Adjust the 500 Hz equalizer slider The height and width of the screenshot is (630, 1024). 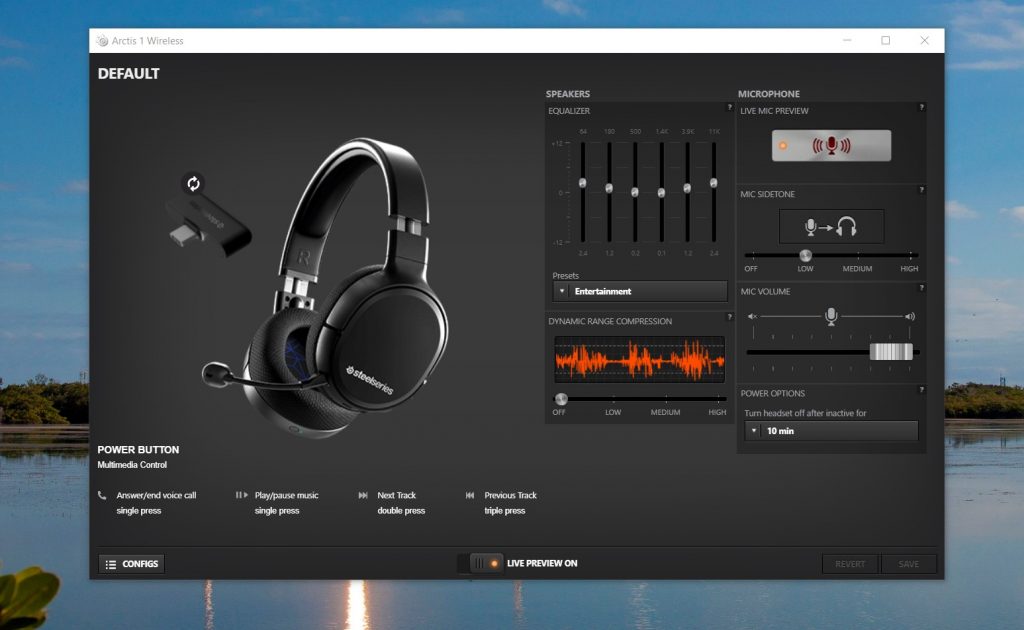(x=635, y=192)
